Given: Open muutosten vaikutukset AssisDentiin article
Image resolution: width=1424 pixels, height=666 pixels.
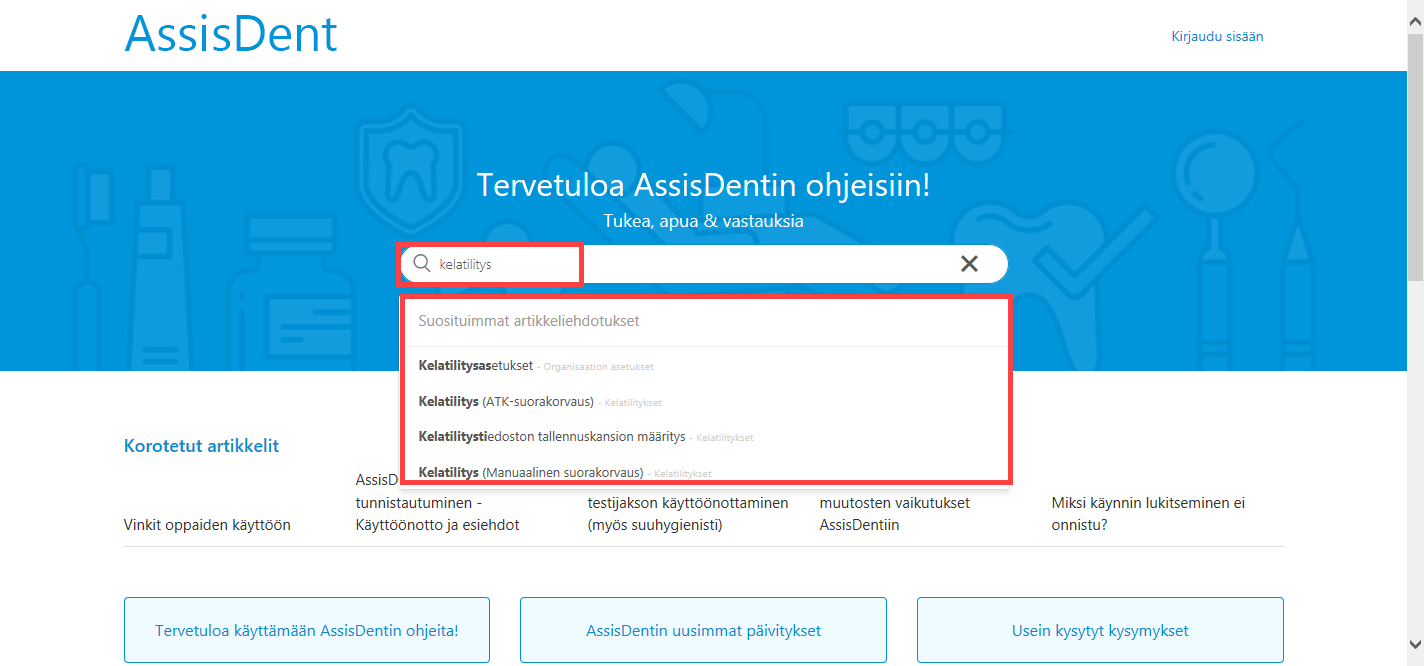Looking at the screenshot, I should (894, 514).
